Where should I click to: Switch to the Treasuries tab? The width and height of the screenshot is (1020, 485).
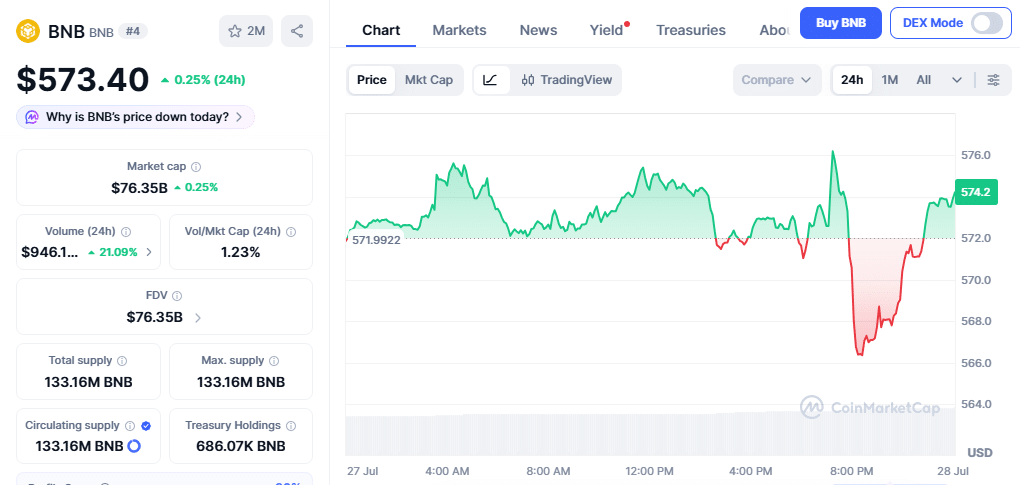[x=691, y=30]
